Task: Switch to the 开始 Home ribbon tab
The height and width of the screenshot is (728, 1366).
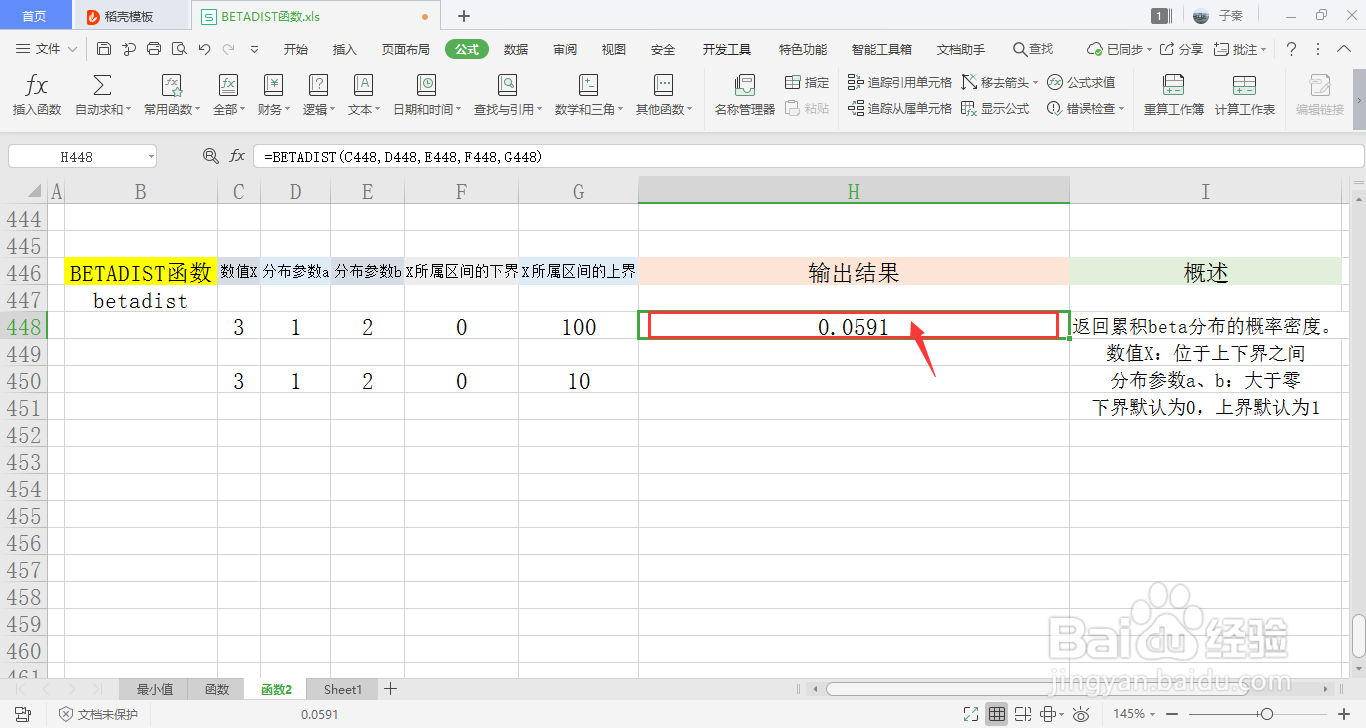Action: coord(296,49)
